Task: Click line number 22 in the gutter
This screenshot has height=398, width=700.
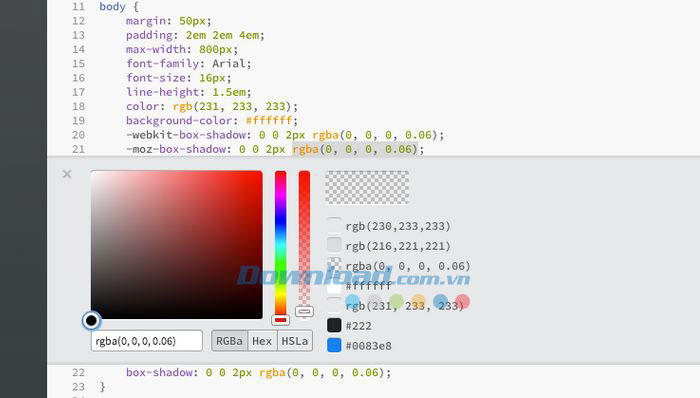Action: pyautogui.click(x=79, y=373)
